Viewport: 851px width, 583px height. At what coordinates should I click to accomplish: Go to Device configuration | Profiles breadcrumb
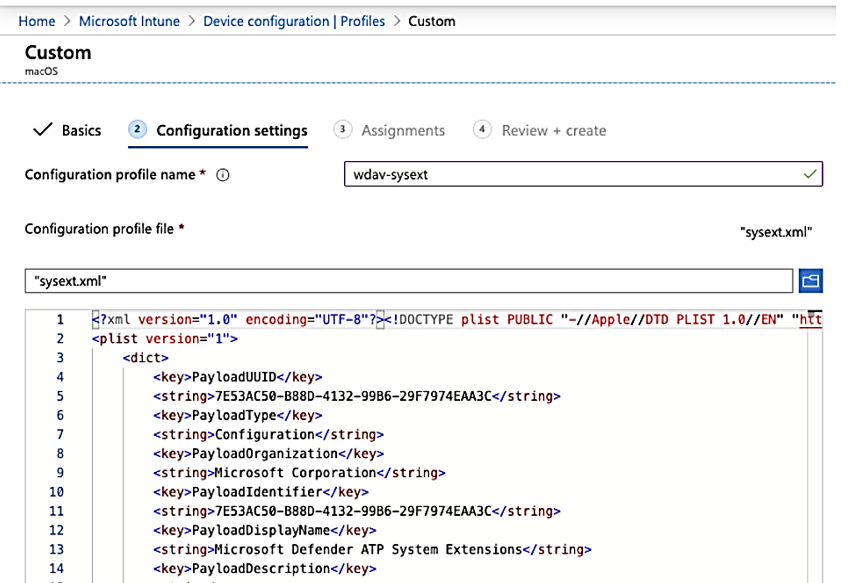tap(294, 21)
